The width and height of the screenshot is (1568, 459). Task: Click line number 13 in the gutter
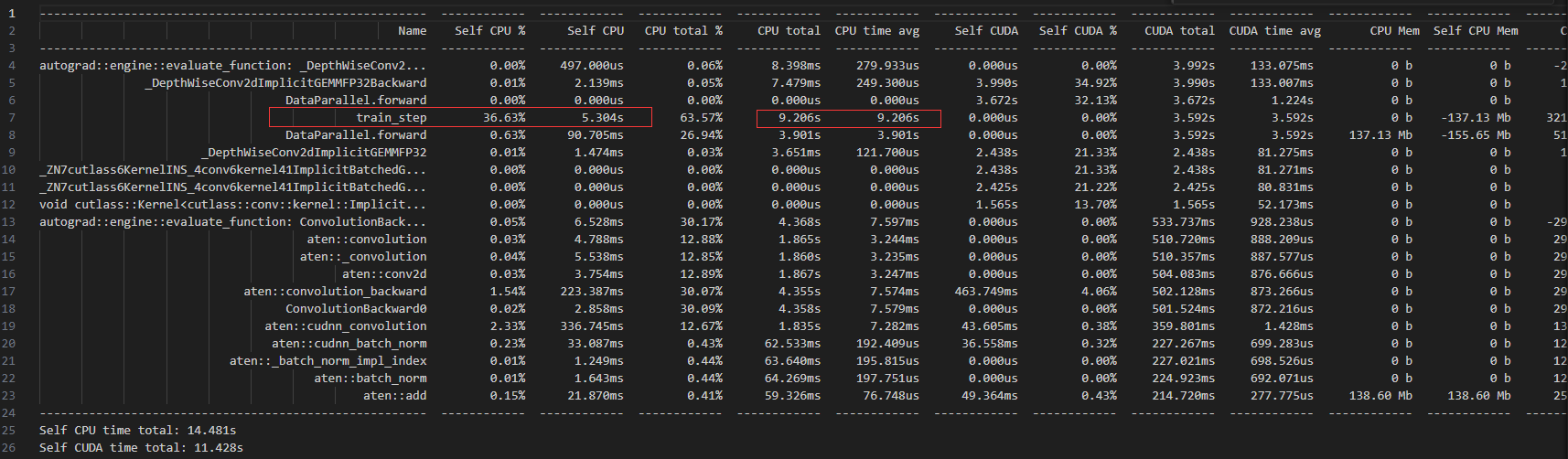(9, 221)
